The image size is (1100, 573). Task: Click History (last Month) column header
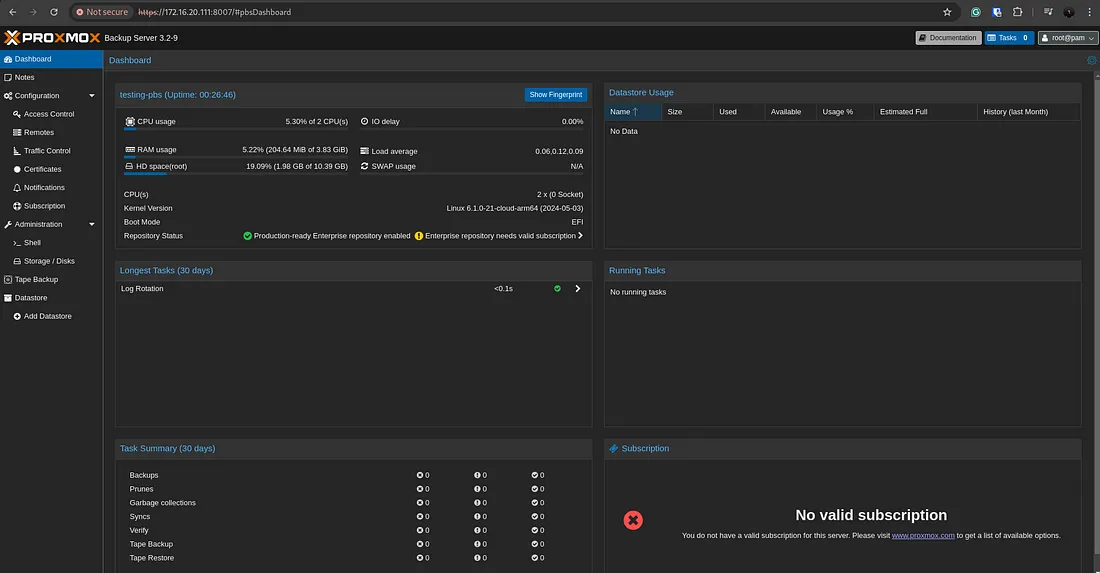pyautogui.click(x=1028, y=112)
